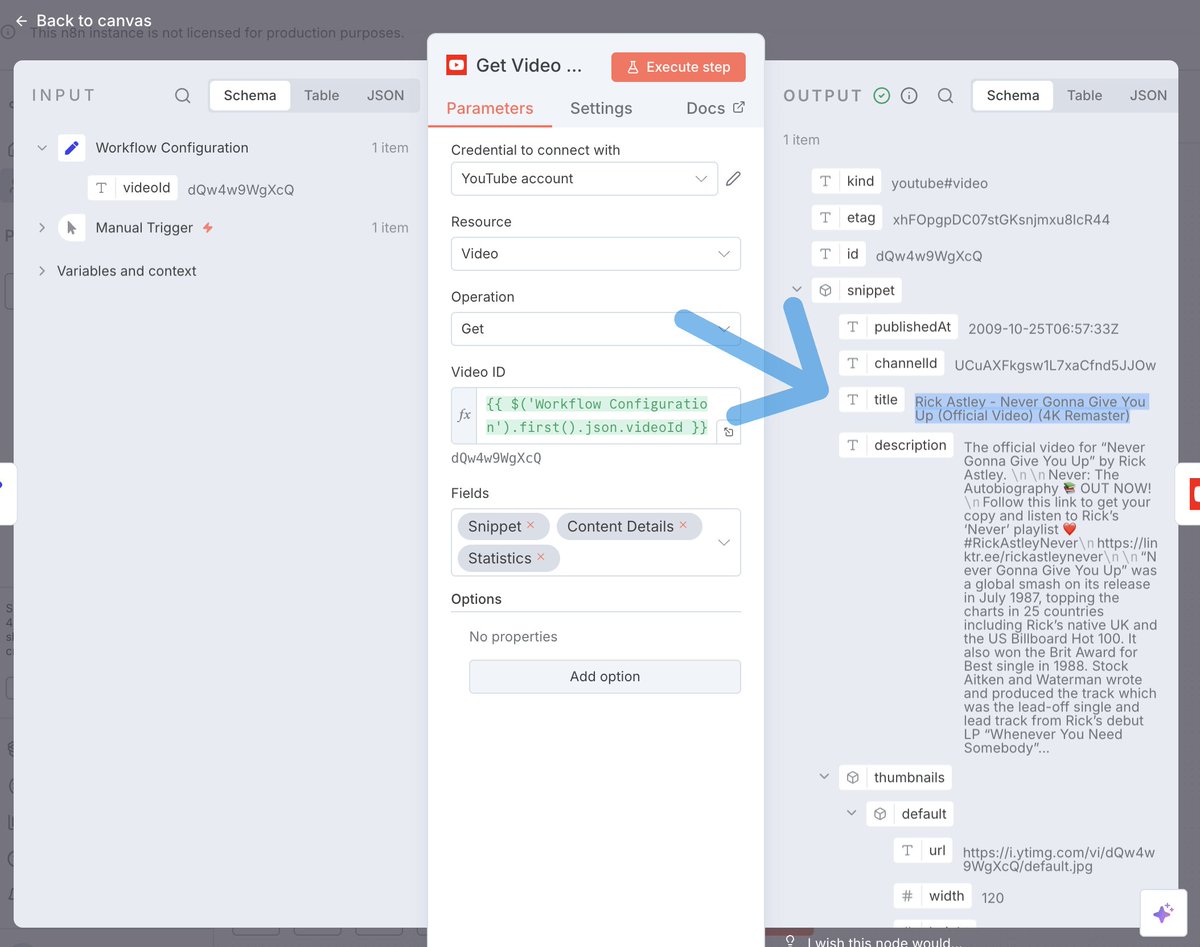Click fx expression toggle icon
Viewport: 1200px width, 947px height.
[x=464, y=415]
